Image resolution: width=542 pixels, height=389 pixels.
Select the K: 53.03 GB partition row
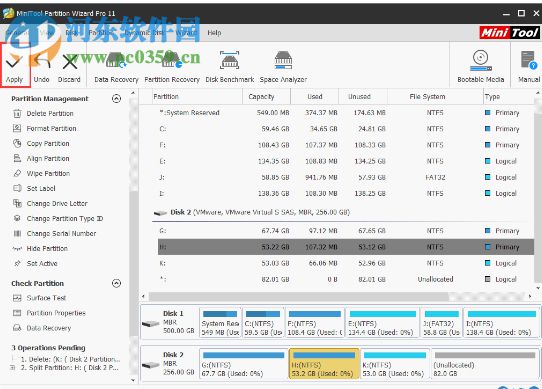[346, 263]
